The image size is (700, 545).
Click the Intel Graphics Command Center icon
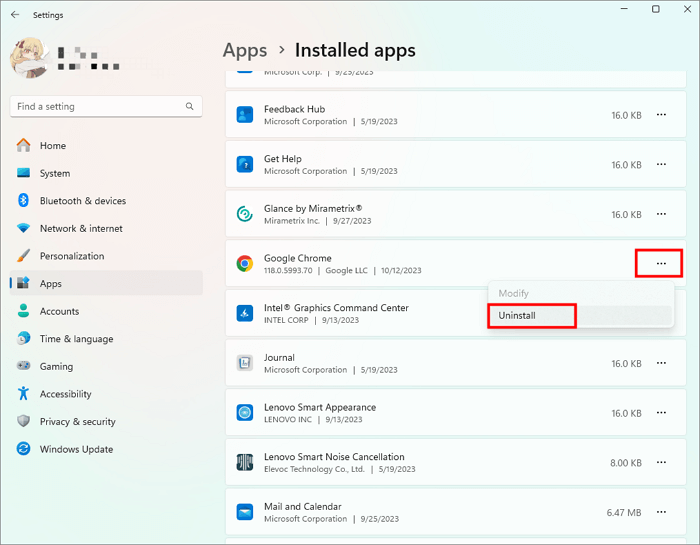click(244, 314)
